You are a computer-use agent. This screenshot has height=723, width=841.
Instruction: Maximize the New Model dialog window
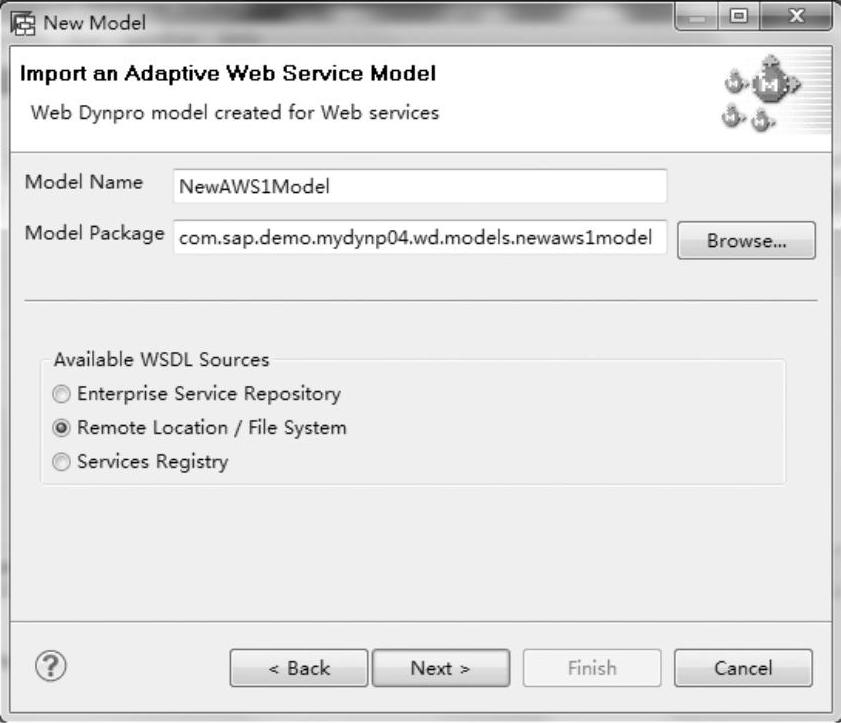click(738, 17)
